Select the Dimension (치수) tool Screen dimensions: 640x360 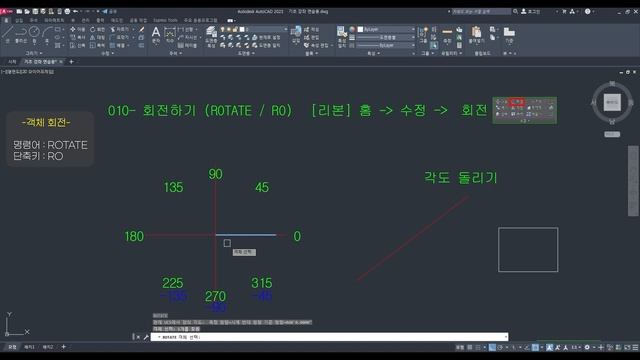point(170,34)
